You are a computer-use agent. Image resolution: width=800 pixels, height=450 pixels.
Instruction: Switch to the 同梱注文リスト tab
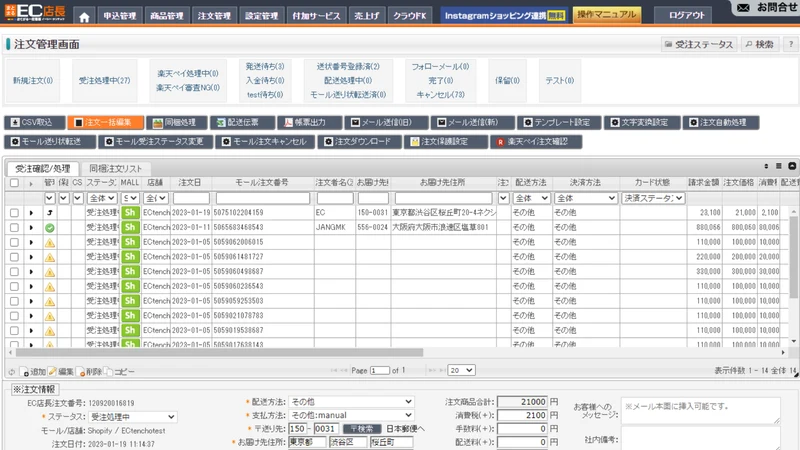(x=115, y=168)
